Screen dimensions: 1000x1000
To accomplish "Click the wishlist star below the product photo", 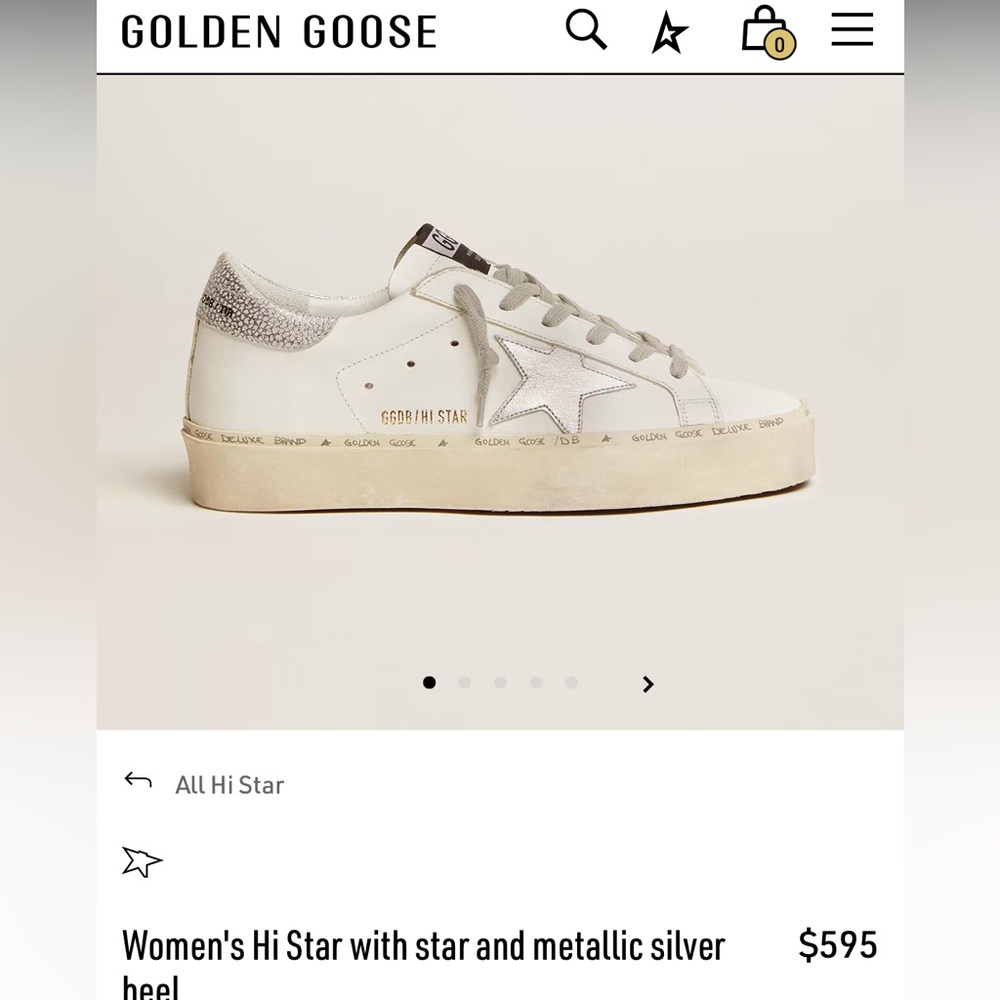I will point(142,858).
